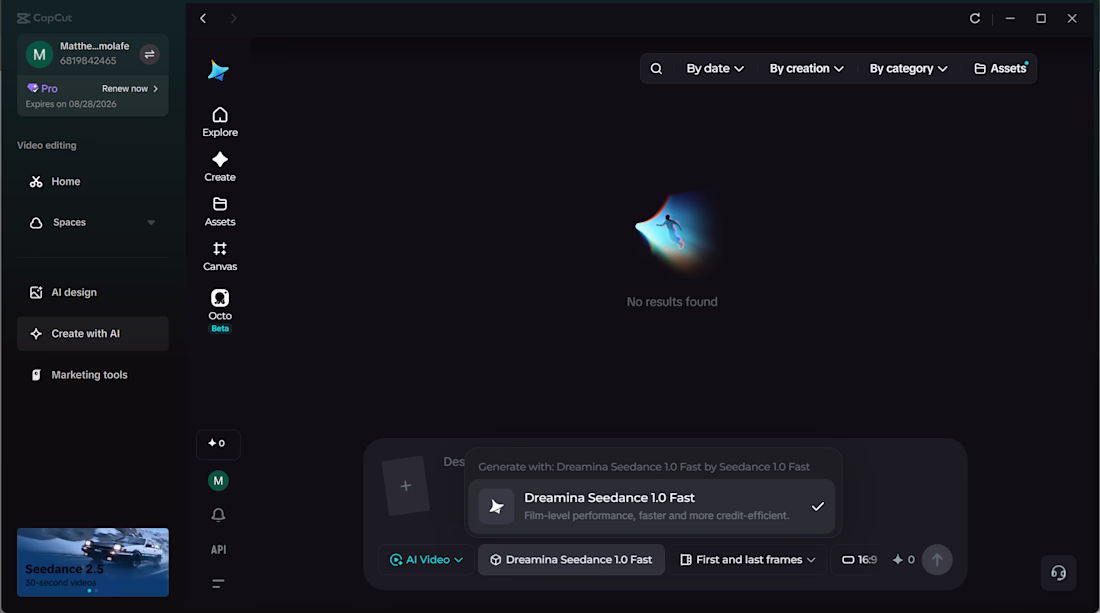Image resolution: width=1100 pixels, height=613 pixels.
Task: Click the credits counter in sidebar
Action: pos(217,443)
